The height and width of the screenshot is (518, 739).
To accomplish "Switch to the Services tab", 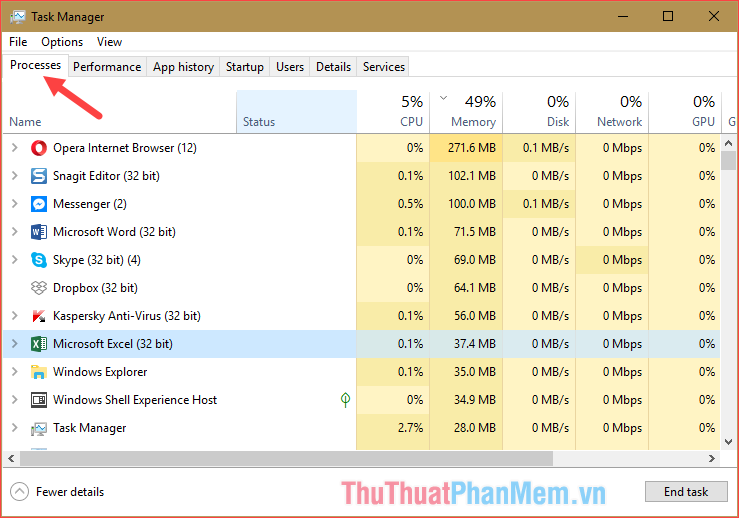I will coord(384,67).
